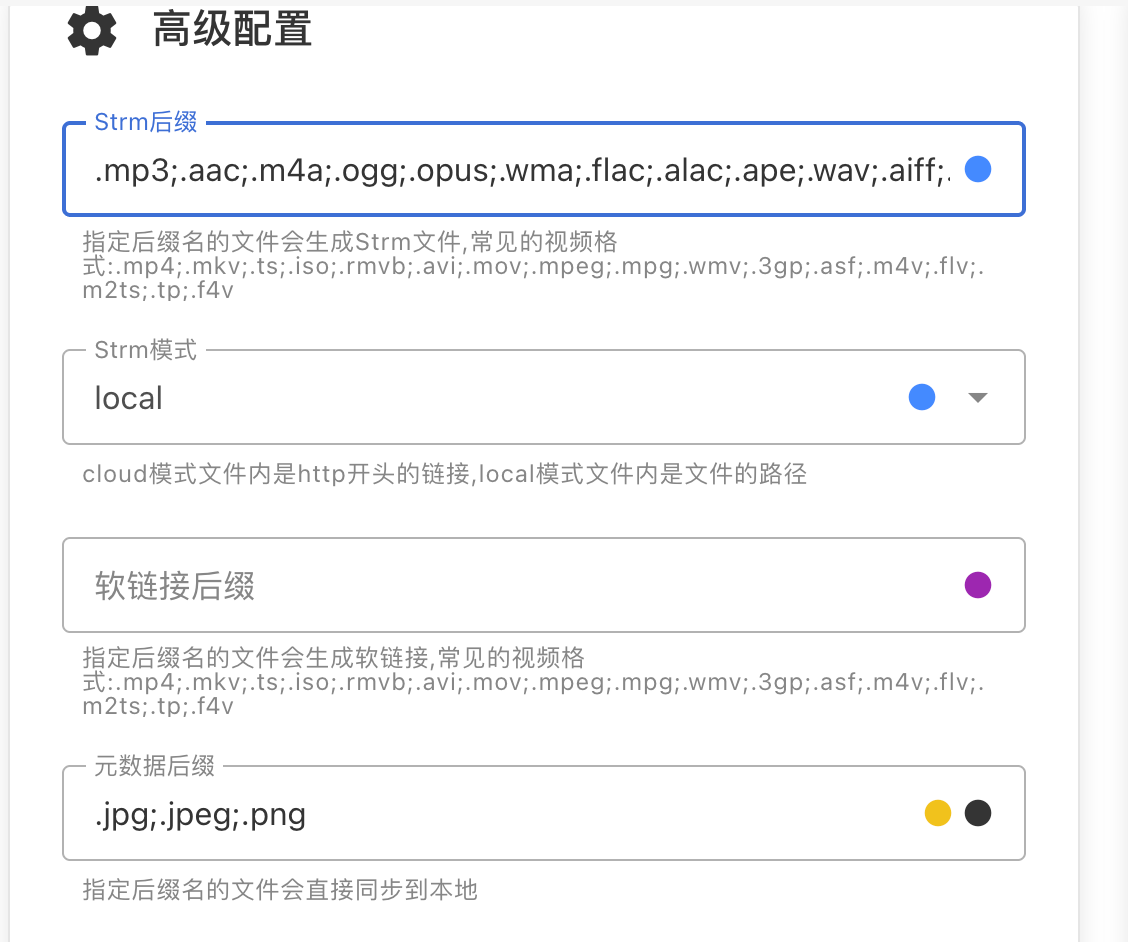
Task: Click the purple dot in 软链接后缀 field
Action: point(977,585)
